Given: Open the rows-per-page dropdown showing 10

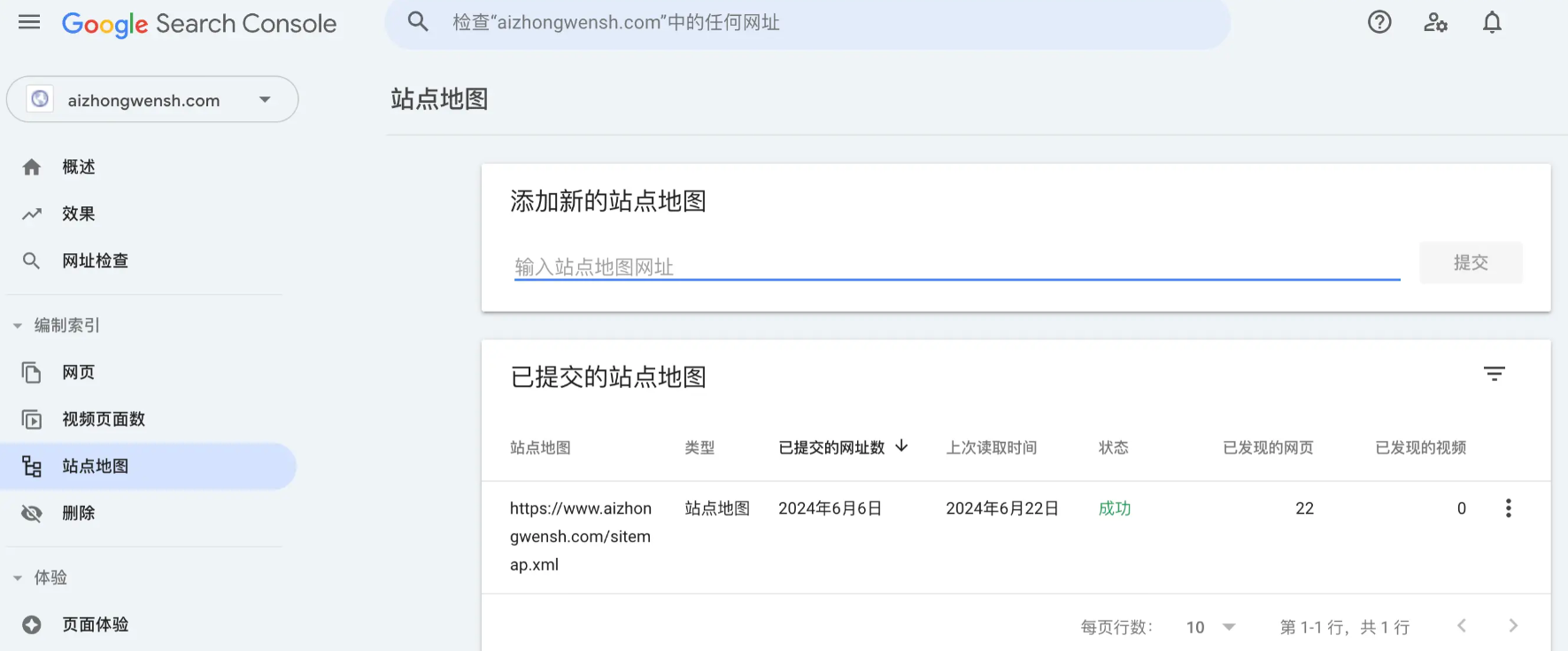Looking at the screenshot, I should [1210, 627].
